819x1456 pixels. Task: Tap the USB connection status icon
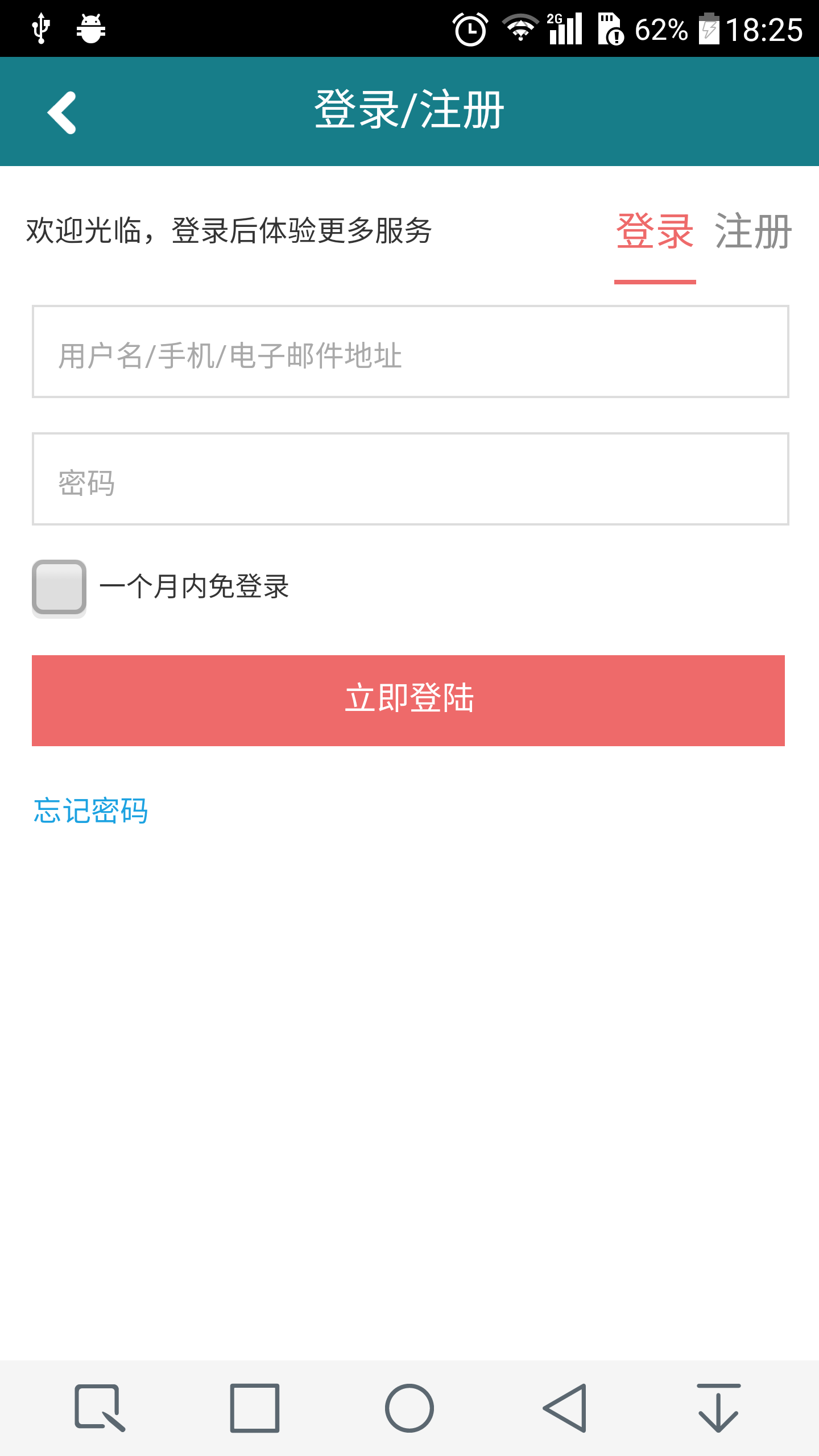[41, 28]
